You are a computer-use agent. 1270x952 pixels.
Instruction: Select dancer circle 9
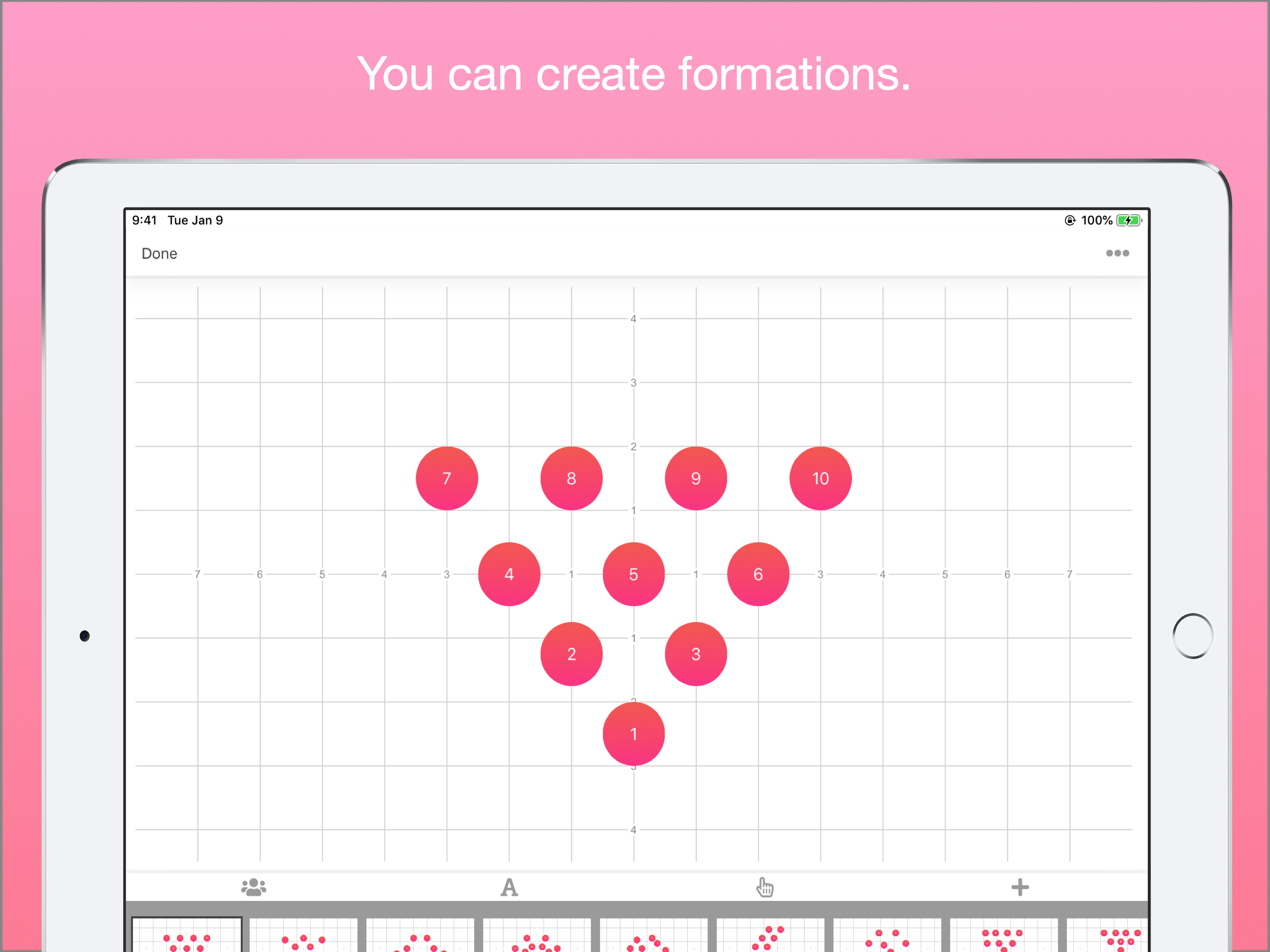pos(696,478)
